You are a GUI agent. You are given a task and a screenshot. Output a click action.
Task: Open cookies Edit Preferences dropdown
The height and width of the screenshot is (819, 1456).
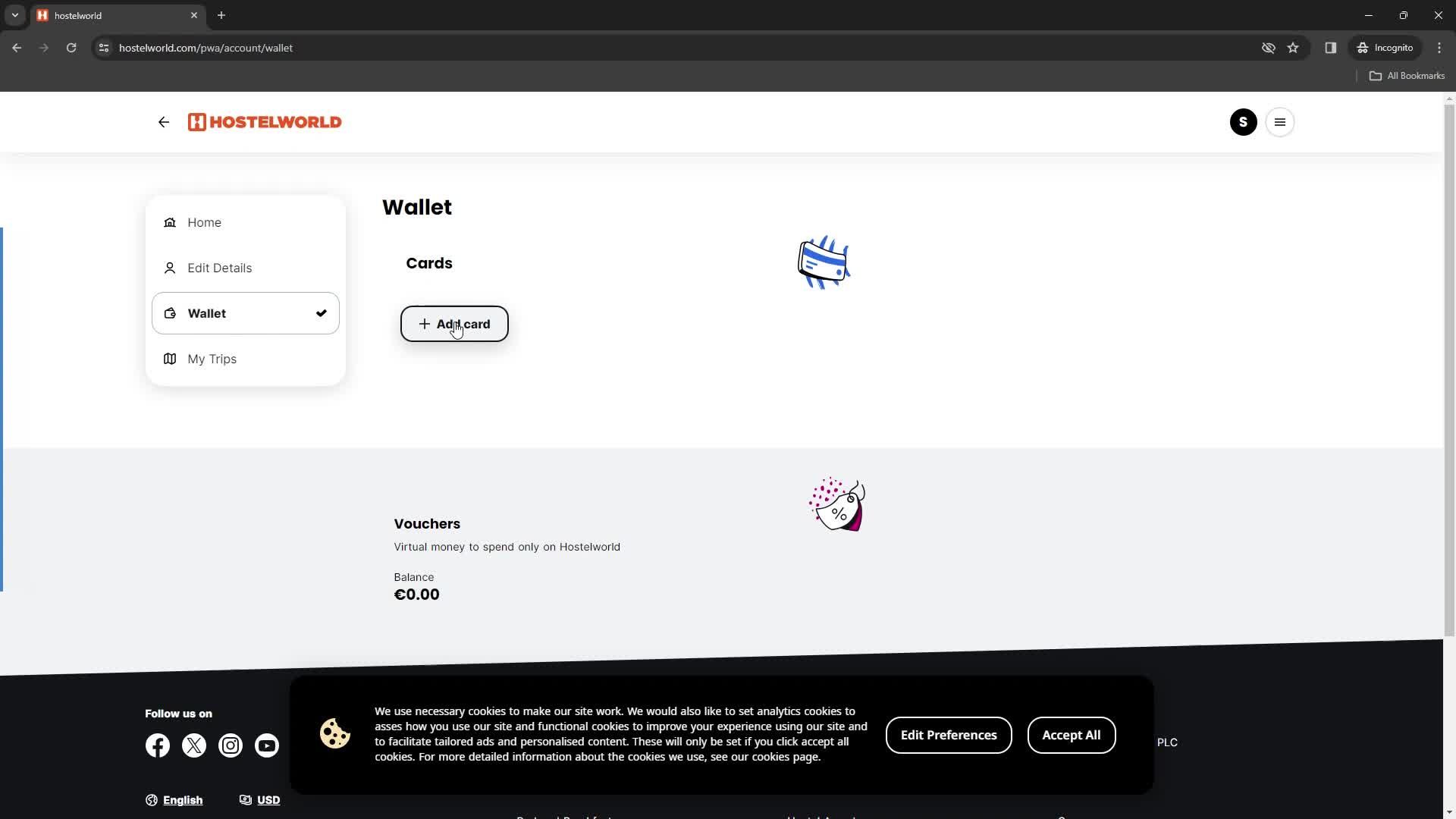[x=949, y=735]
